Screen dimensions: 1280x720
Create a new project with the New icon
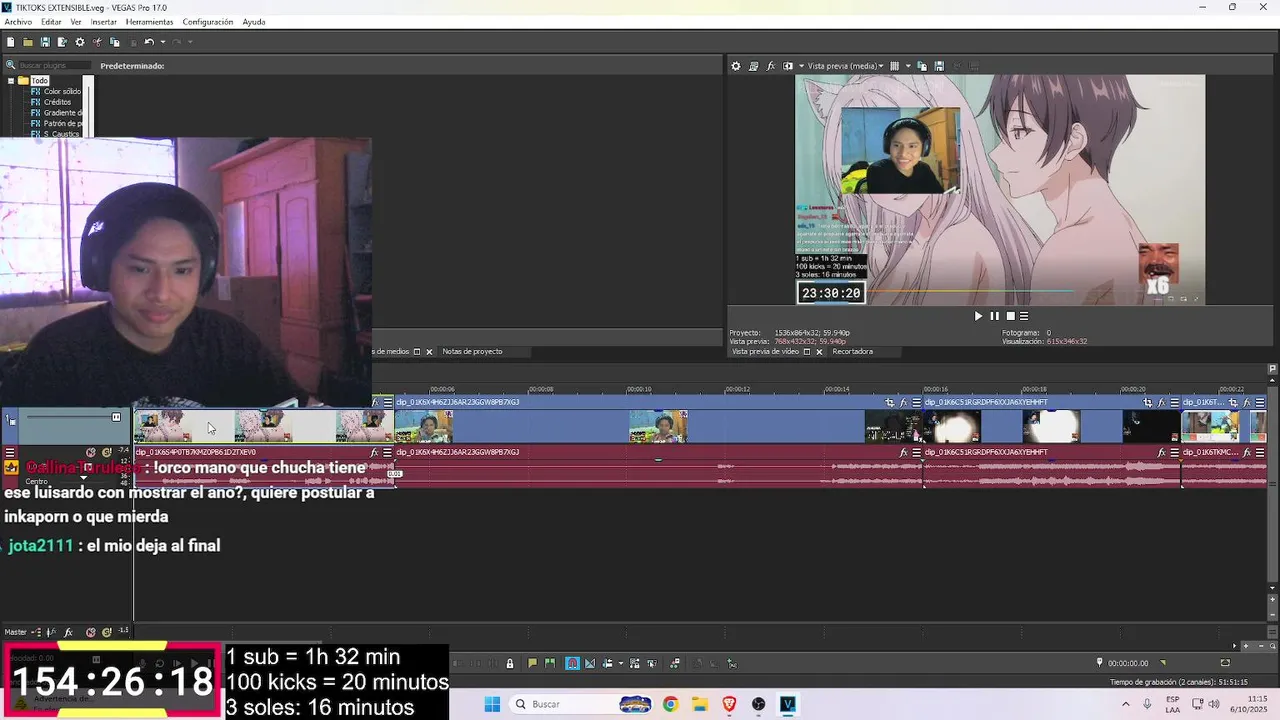[10, 42]
